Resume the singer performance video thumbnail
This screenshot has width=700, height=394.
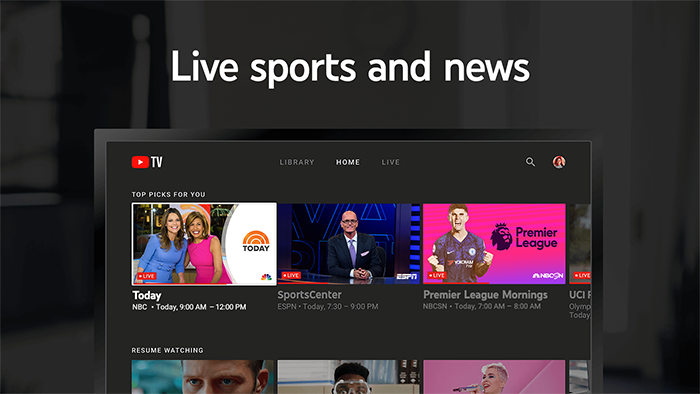click(x=494, y=377)
